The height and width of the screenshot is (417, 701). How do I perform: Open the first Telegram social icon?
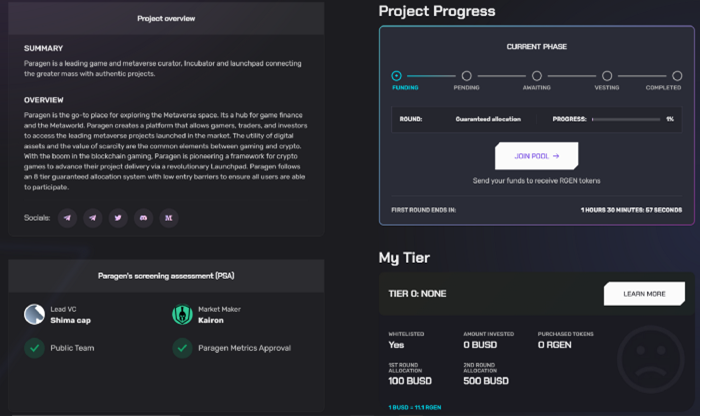(x=67, y=218)
